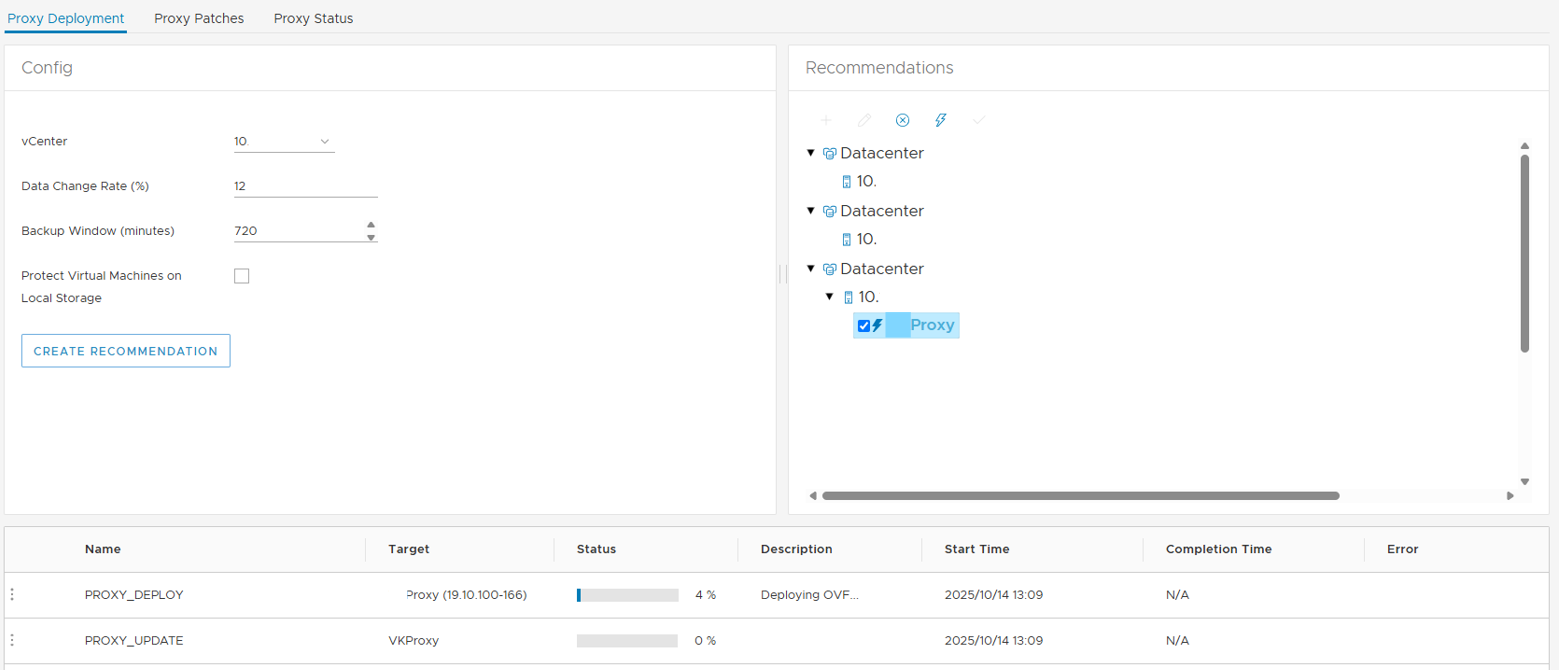Switch to the Proxy Patches tab

(x=199, y=18)
